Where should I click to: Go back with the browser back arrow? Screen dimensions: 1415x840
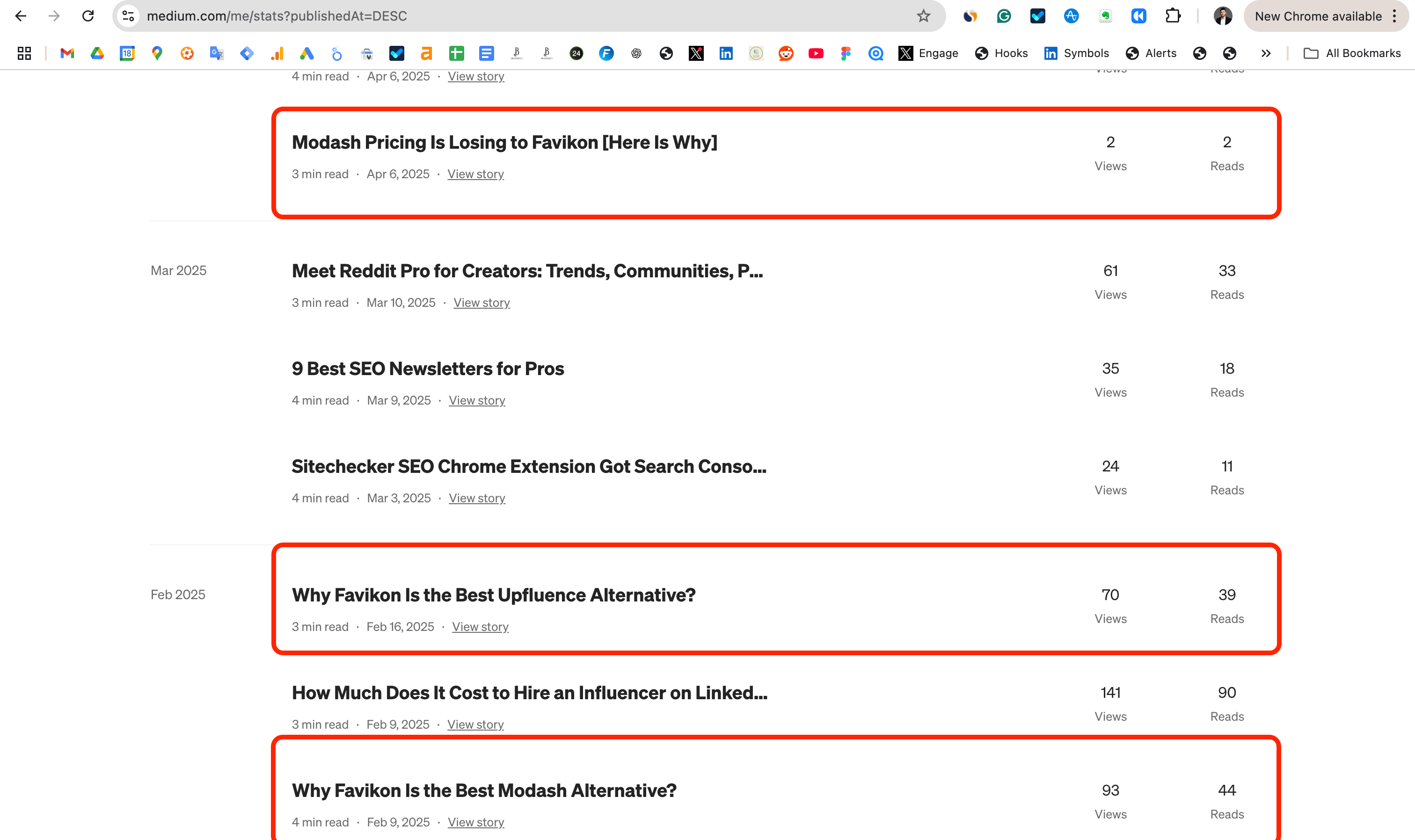pos(21,16)
